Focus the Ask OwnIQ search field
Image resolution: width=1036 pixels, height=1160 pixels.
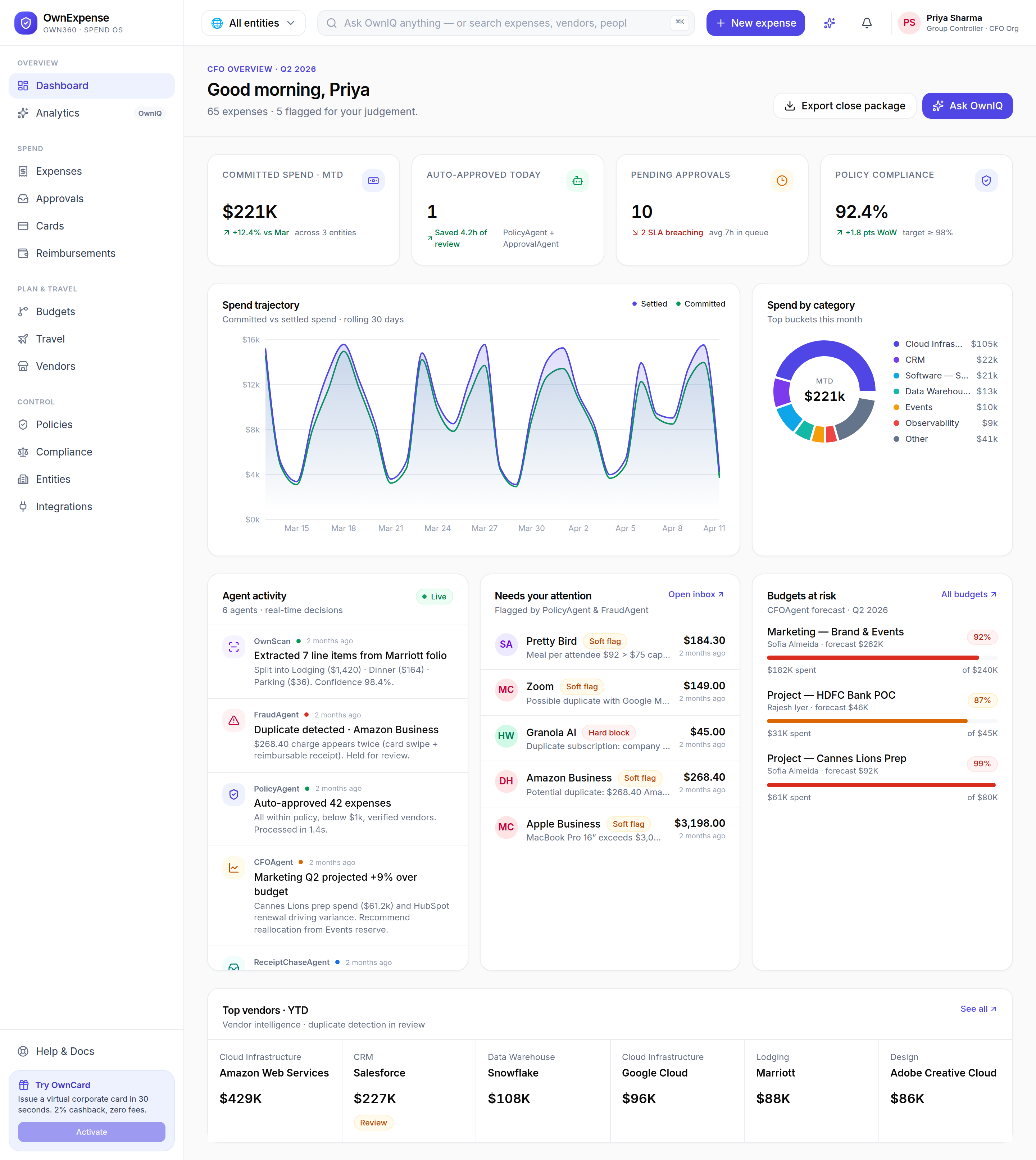coord(505,23)
